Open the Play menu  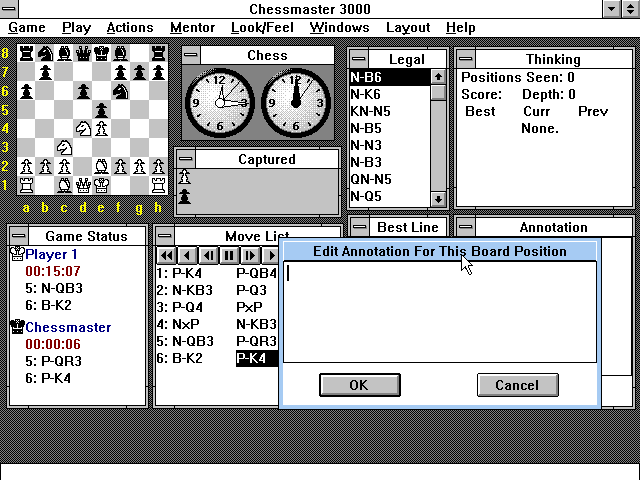pyautogui.click(x=76, y=27)
